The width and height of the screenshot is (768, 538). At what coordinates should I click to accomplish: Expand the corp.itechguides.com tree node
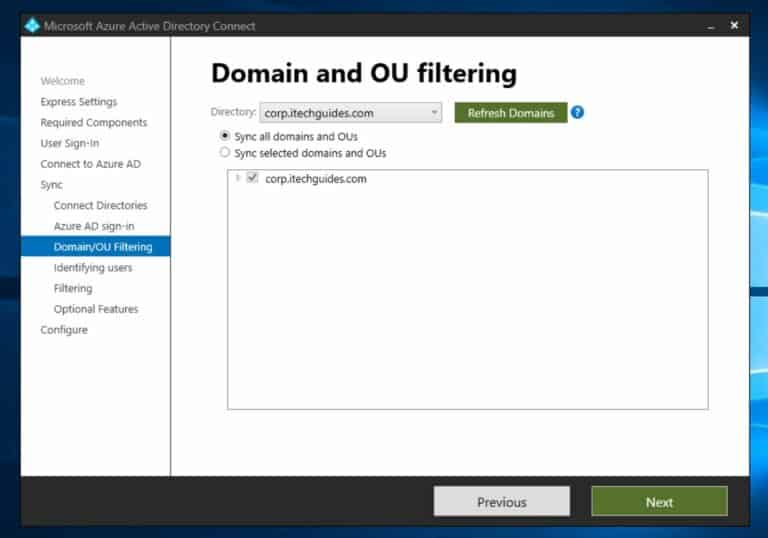[x=238, y=177]
